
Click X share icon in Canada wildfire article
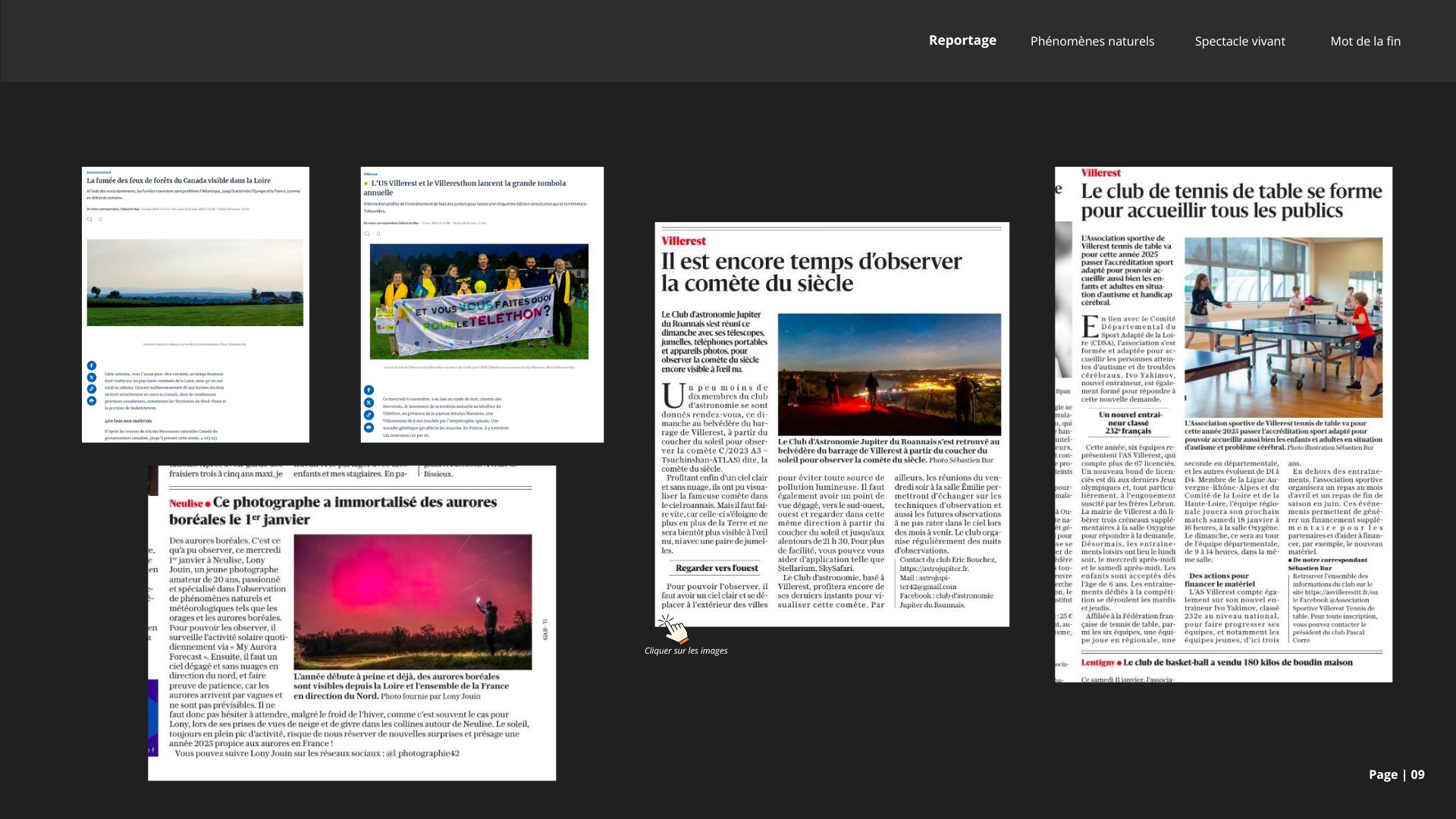(92, 377)
